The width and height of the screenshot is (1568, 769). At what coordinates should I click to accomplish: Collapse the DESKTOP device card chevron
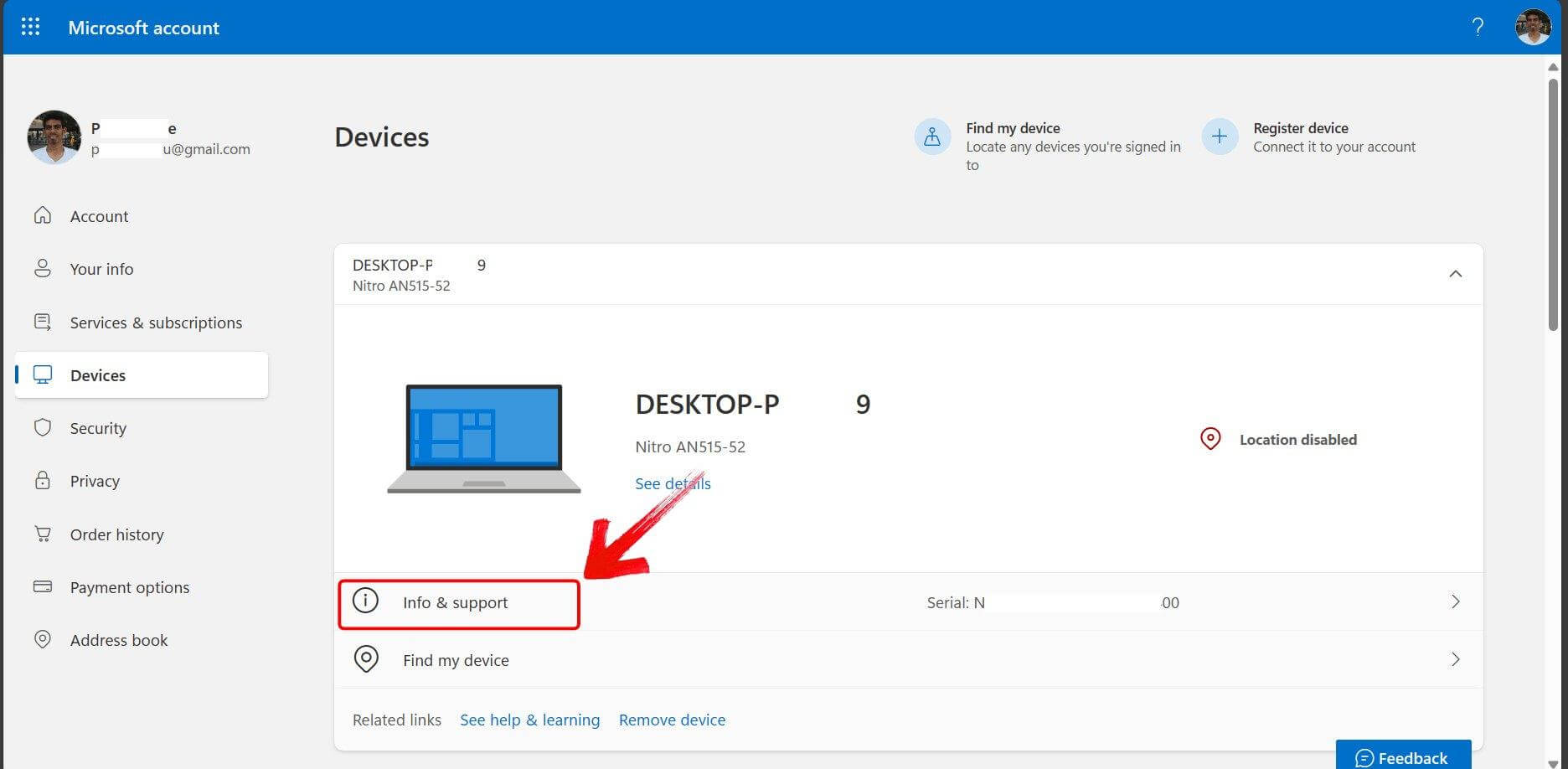(1455, 274)
